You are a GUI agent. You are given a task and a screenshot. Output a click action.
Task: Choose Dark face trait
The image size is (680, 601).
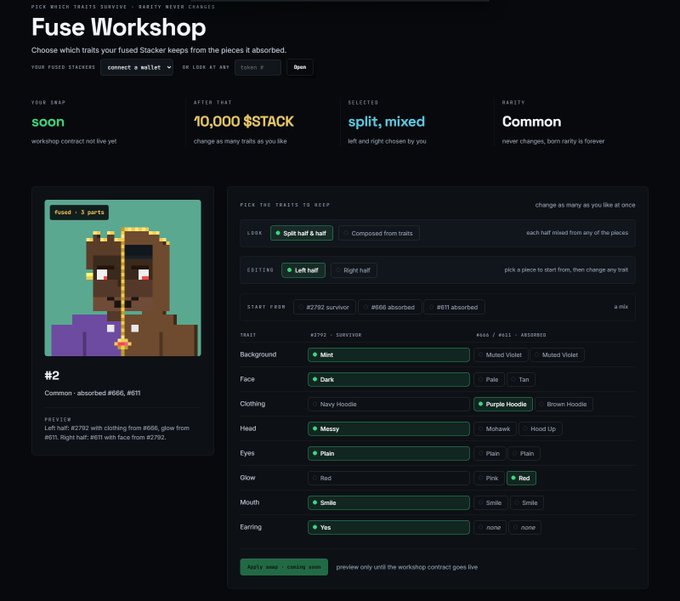[x=389, y=379]
